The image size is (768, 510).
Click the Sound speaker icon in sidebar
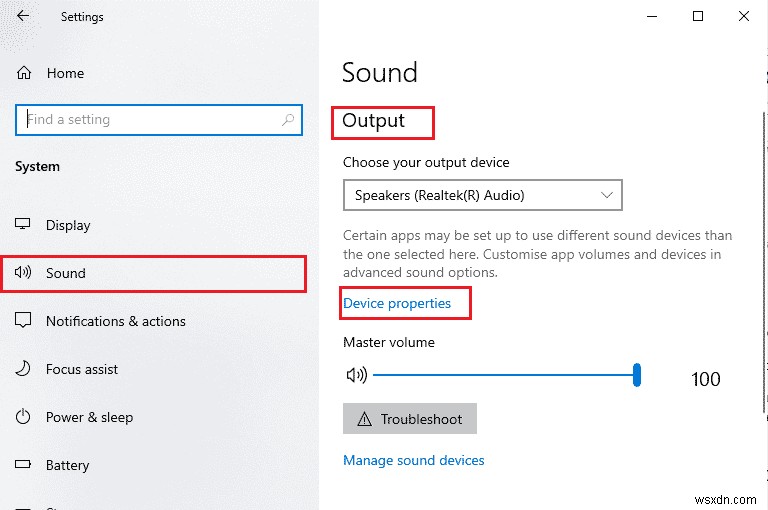[x=24, y=273]
